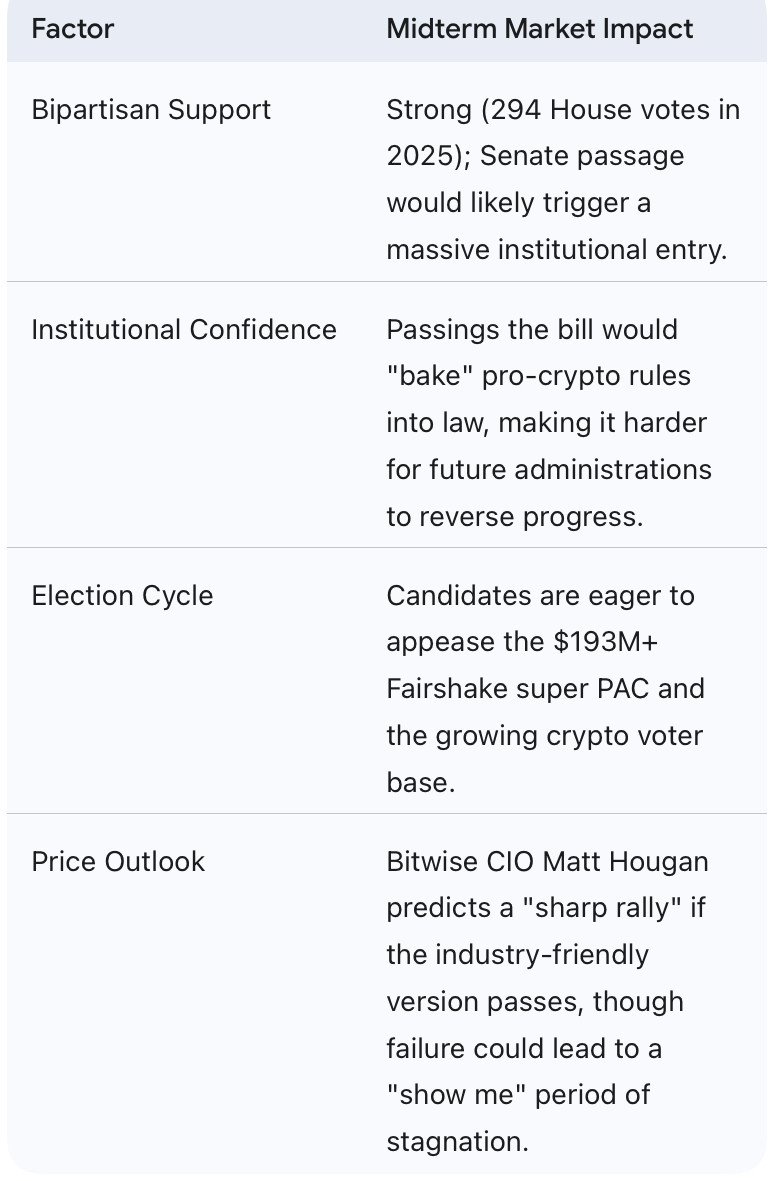This screenshot has height=1181, width=770.
Task: Click the Midterm Market Impact column header
Action: [x=539, y=29]
